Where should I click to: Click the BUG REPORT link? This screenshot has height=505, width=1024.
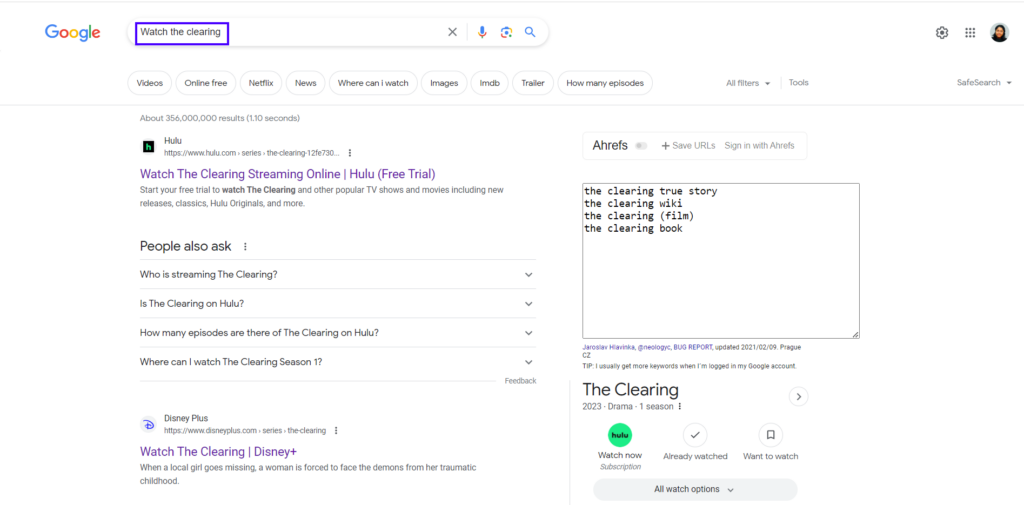click(694, 348)
